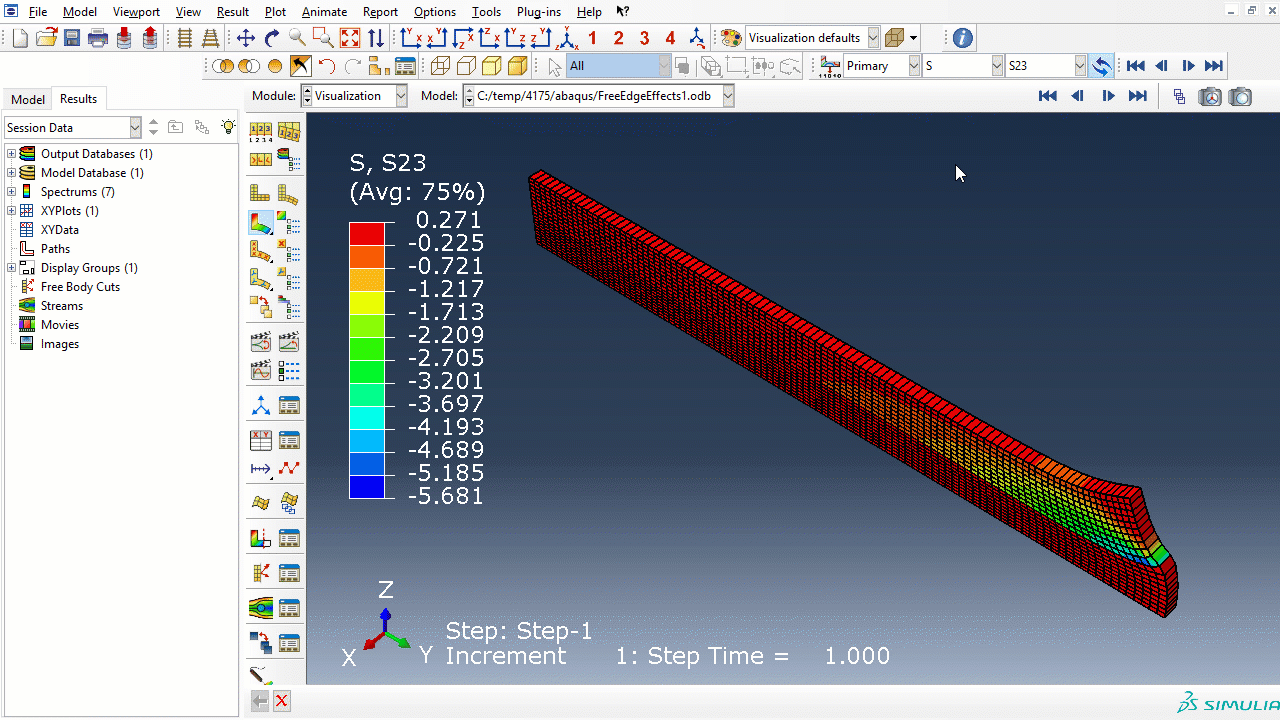This screenshot has width=1280, height=720.
Task: Save the model database via floppy icon
Action: pyautogui.click(x=72, y=38)
